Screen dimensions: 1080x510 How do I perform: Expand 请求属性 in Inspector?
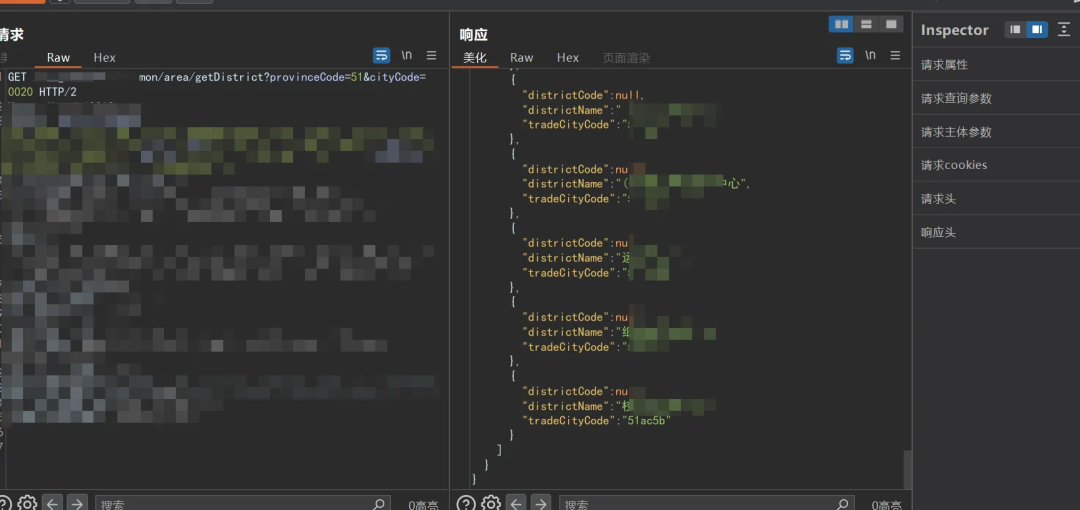pos(996,65)
